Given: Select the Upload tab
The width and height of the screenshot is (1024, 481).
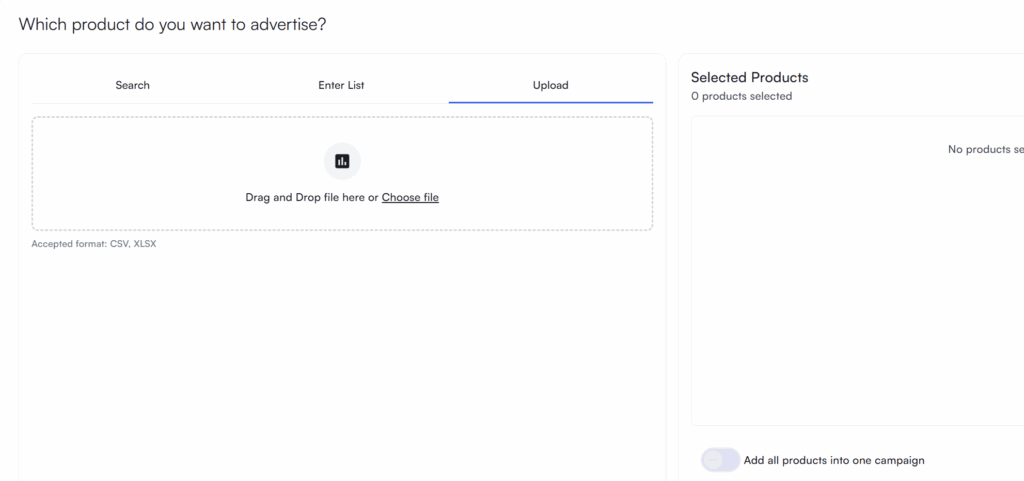Looking at the screenshot, I should pyautogui.click(x=550, y=85).
